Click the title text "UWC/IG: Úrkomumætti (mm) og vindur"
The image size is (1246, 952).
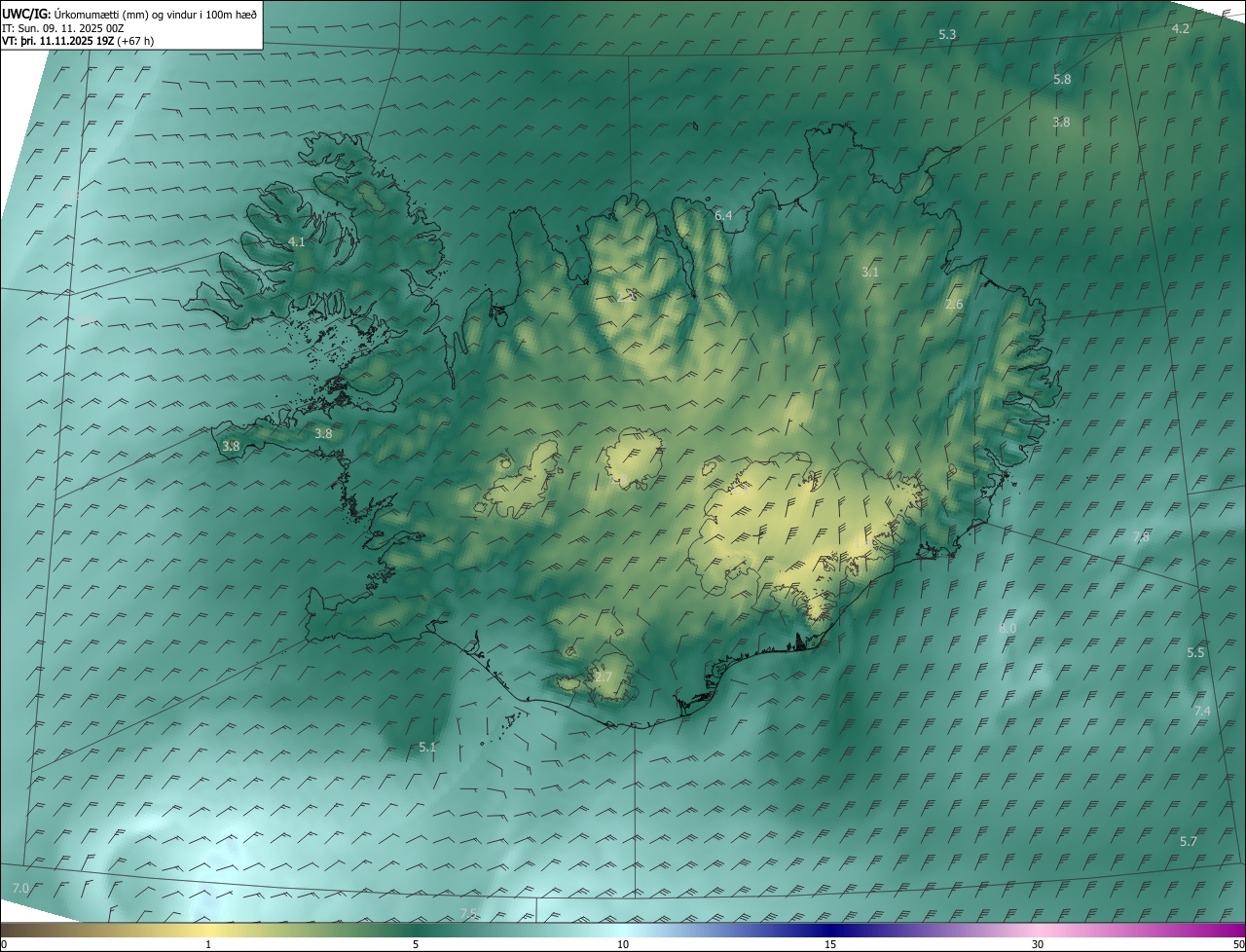(x=129, y=14)
